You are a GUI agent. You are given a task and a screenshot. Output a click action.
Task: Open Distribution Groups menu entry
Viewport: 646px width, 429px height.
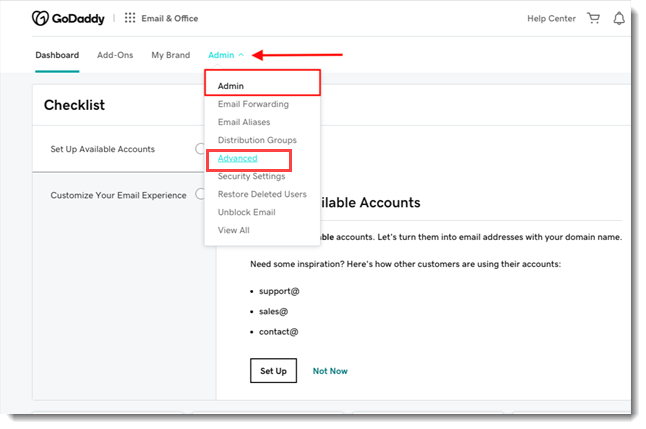pyautogui.click(x=257, y=140)
